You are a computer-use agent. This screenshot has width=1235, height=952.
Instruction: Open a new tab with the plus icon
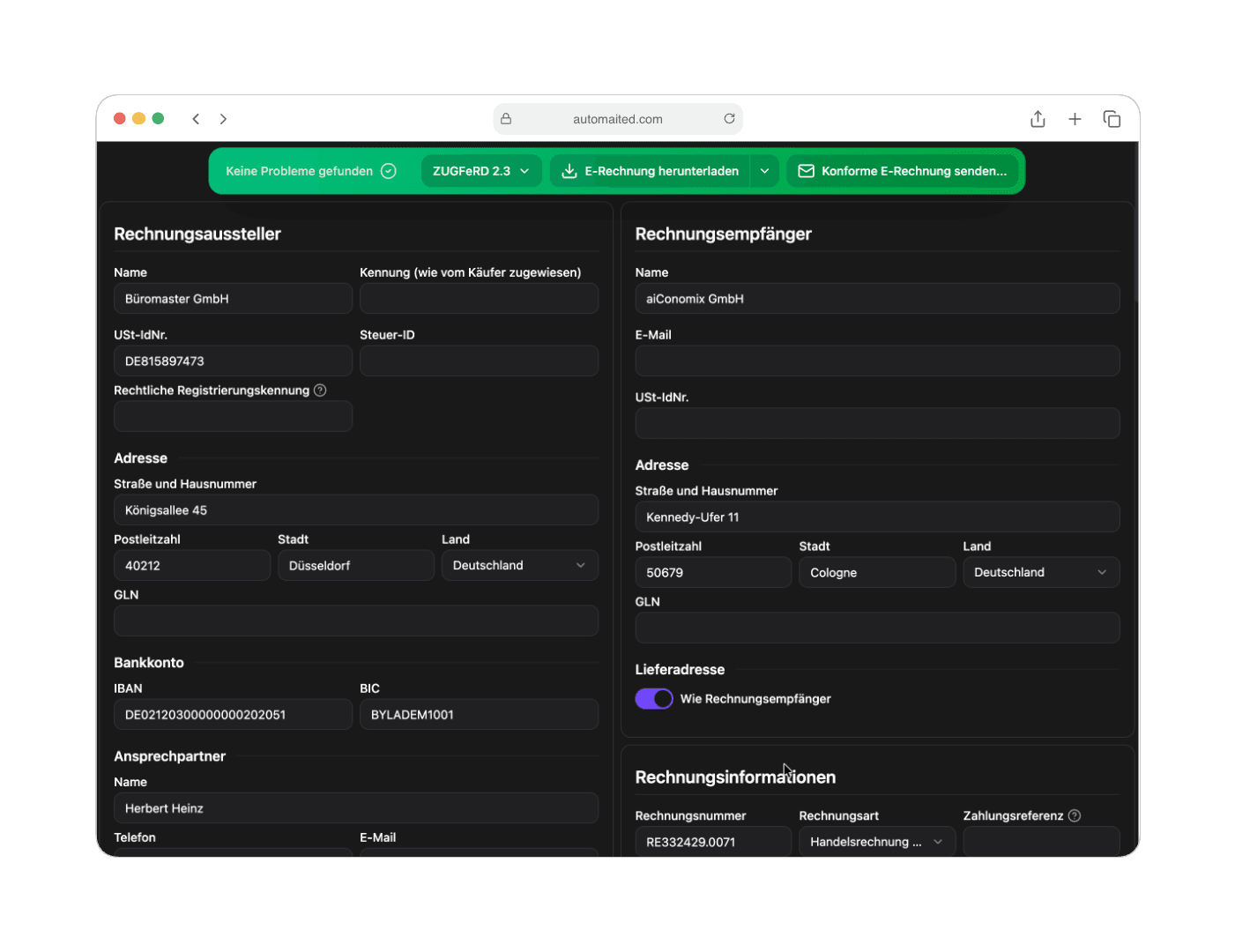[1075, 119]
